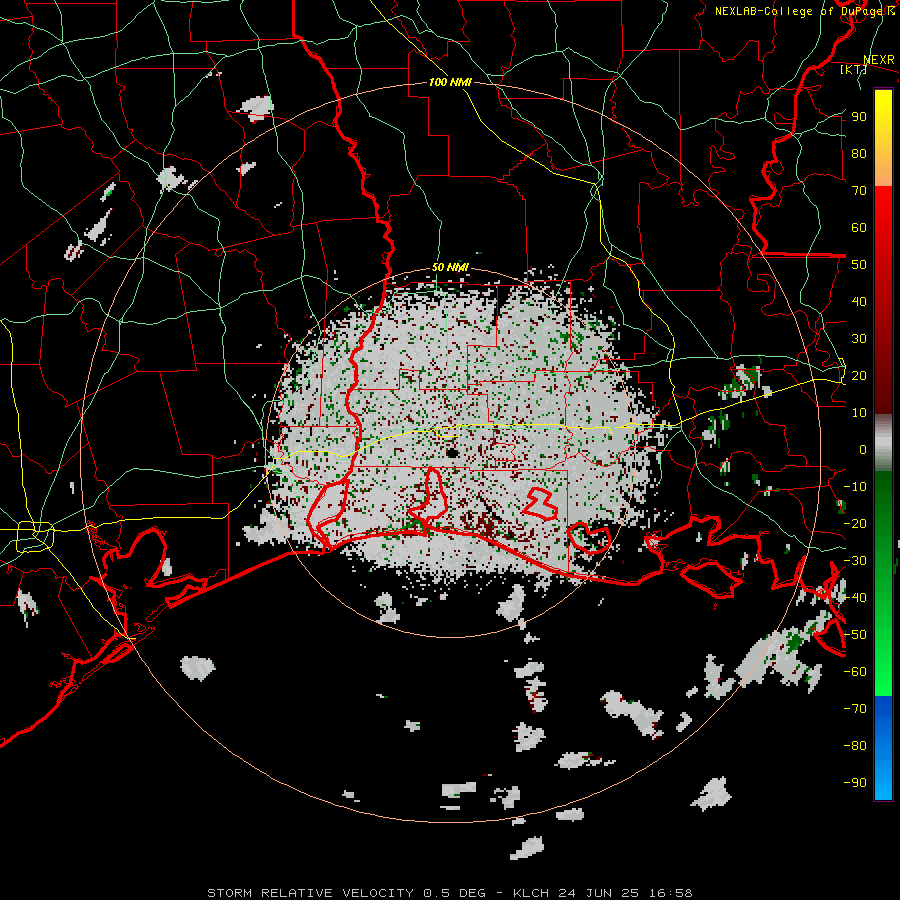Select the 0 value on the velocity scale
The width and height of the screenshot is (900, 900).
863,450
